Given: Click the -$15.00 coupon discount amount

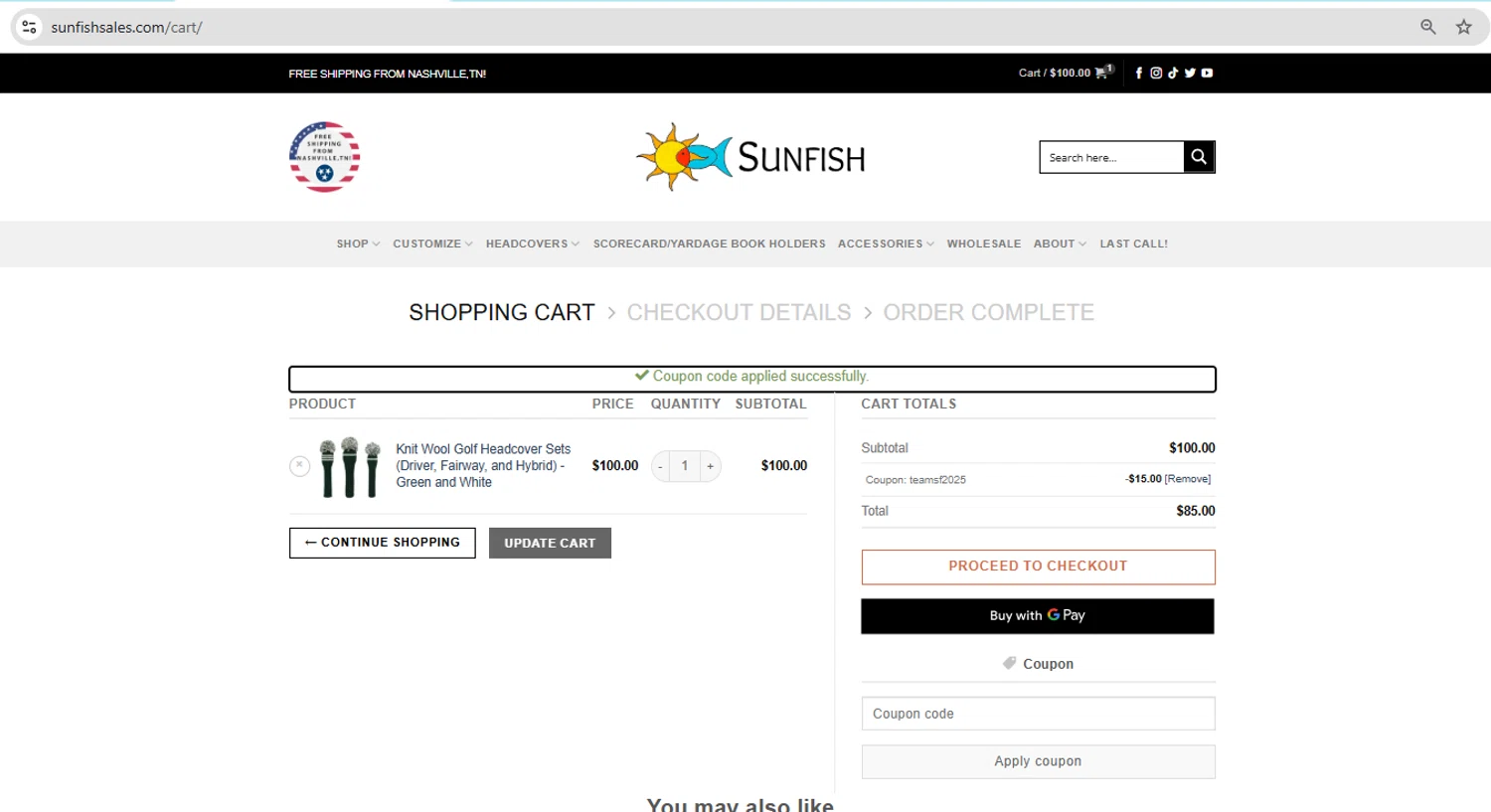Looking at the screenshot, I should click(1143, 479).
